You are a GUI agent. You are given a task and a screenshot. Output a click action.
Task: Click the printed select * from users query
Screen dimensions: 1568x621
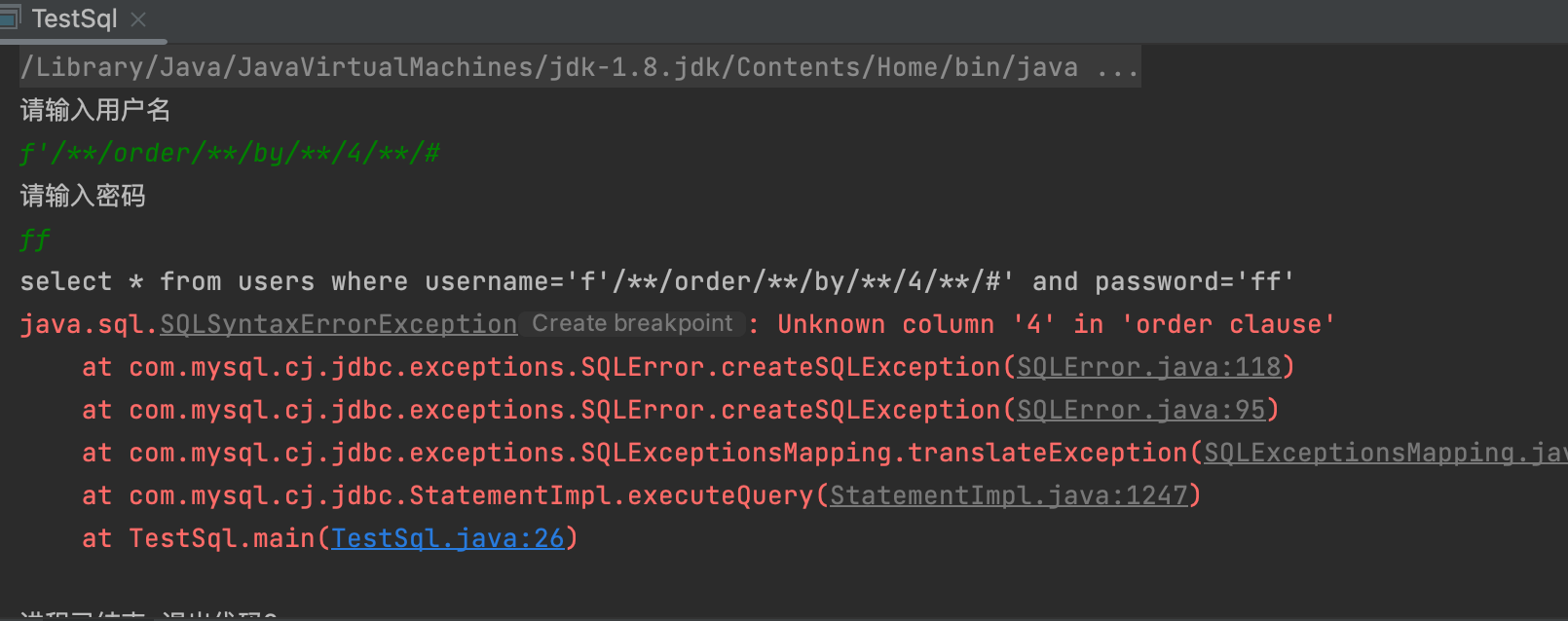[x=656, y=281]
